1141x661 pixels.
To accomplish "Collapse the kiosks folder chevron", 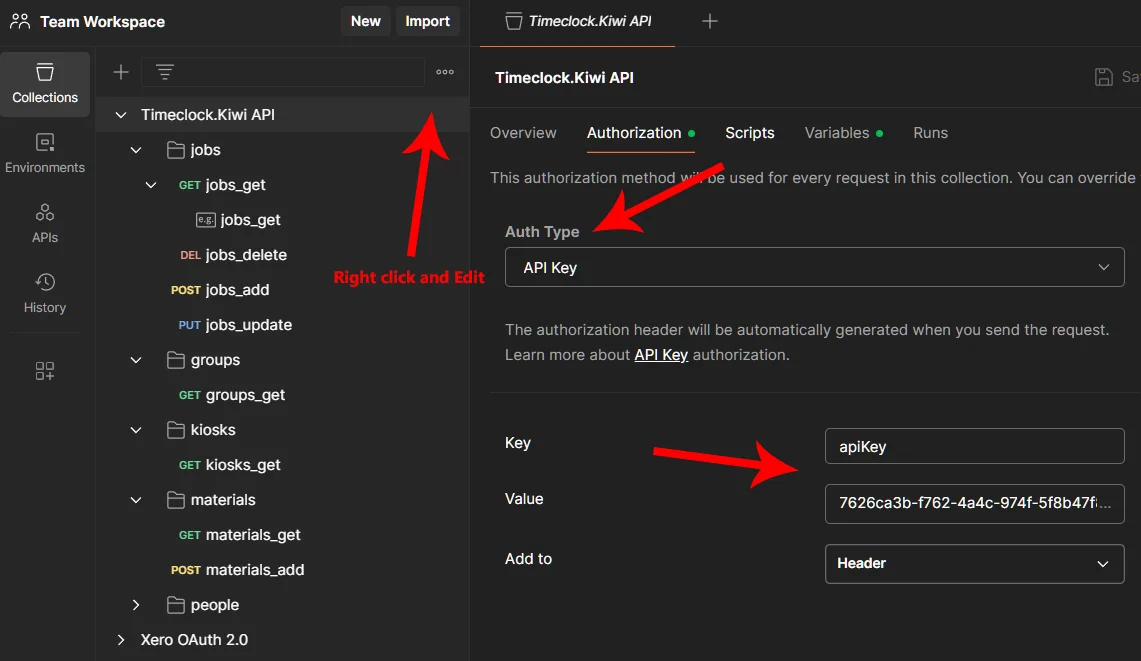I will (136, 430).
